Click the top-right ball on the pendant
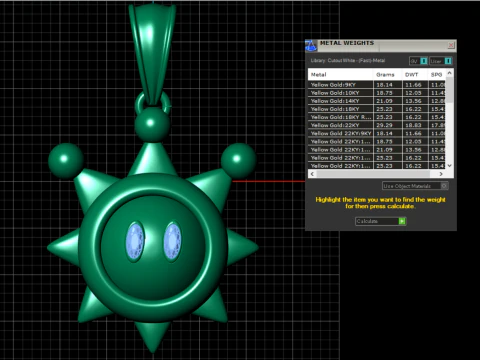The height and width of the screenshot is (360, 480). tap(238, 160)
